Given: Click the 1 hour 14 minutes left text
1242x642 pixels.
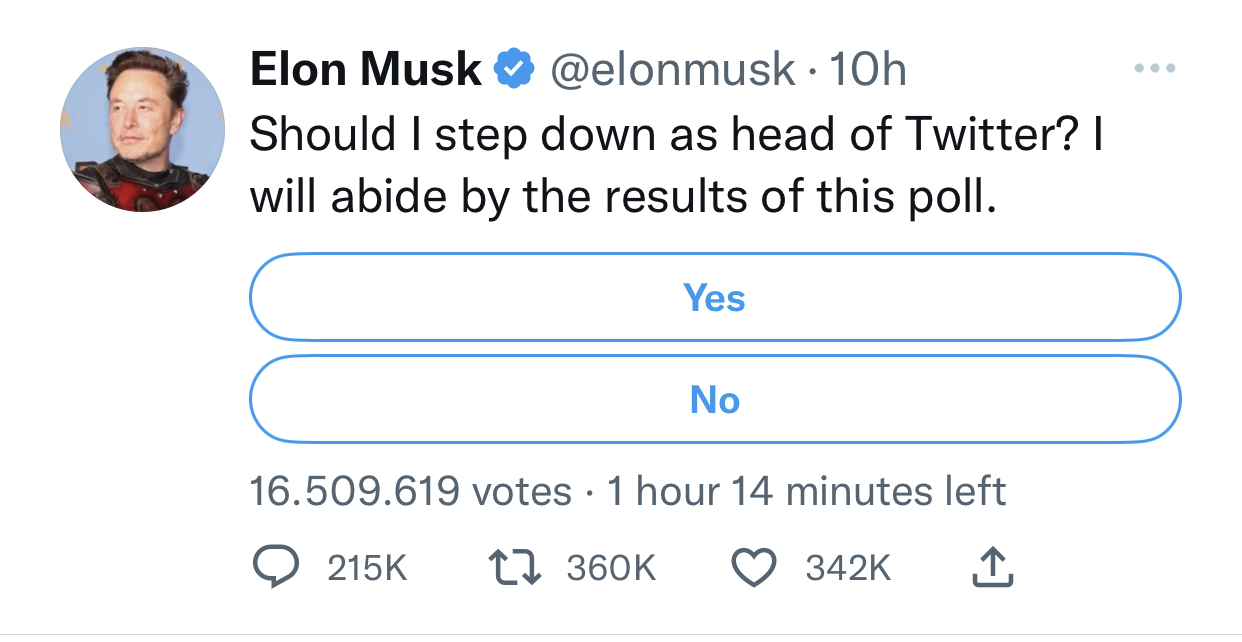Looking at the screenshot, I should 806,492.
